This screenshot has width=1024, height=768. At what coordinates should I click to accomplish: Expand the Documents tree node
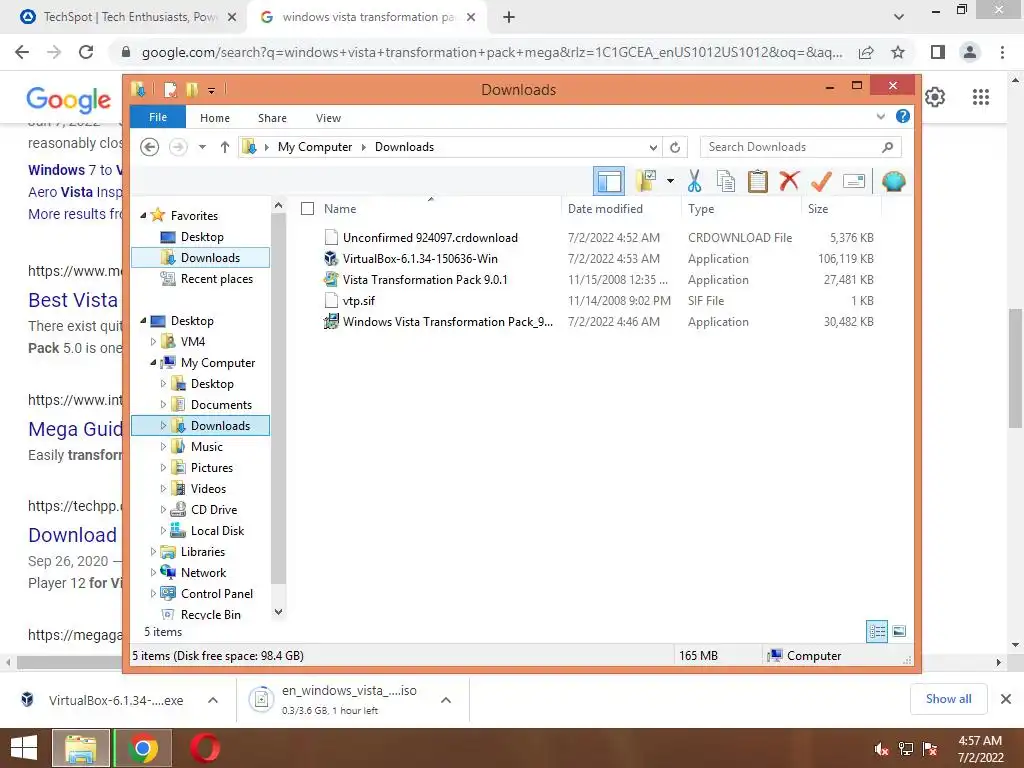pyautogui.click(x=163, y=405)
